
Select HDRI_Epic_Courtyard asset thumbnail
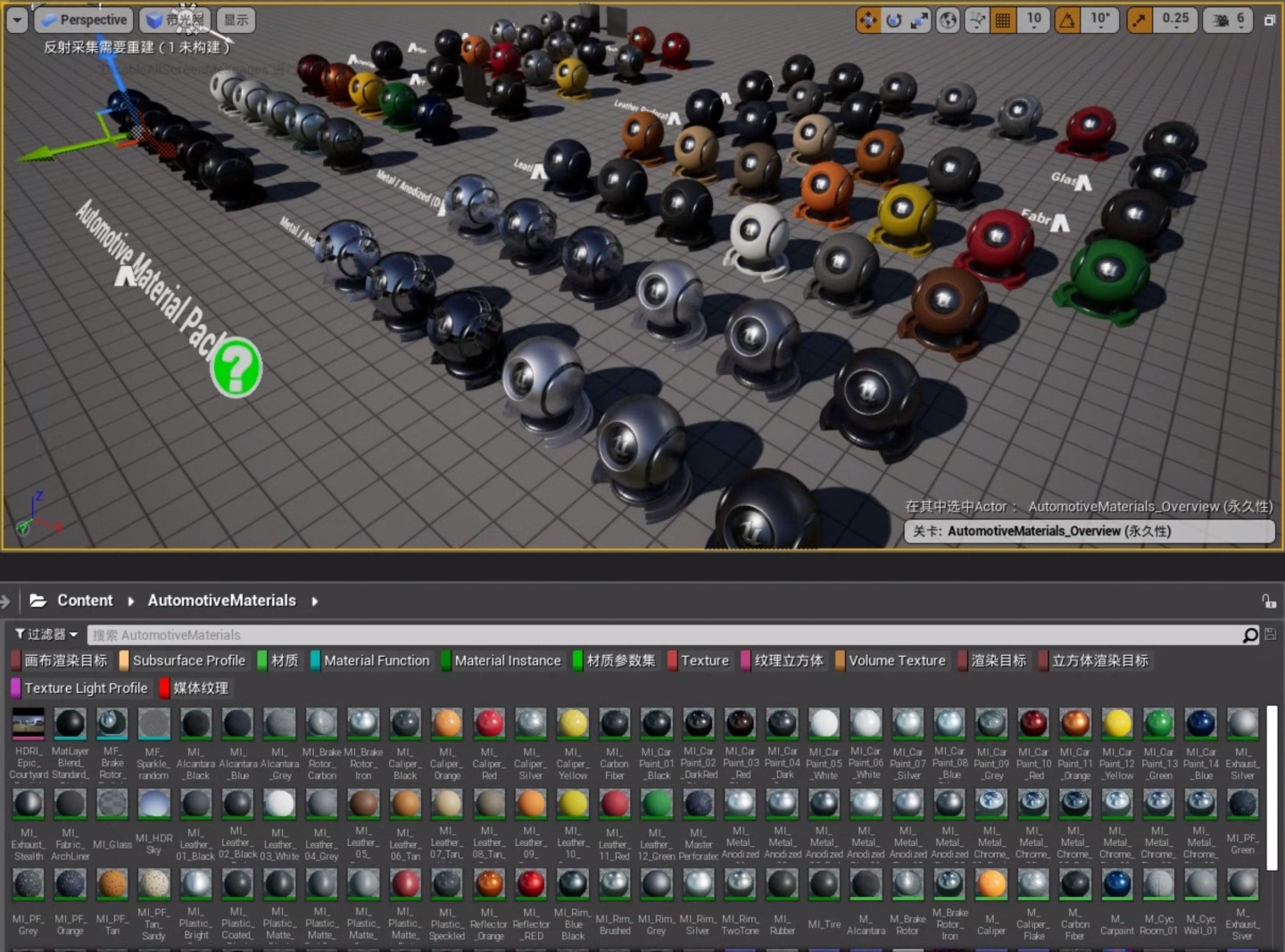[x=28, y=724]
